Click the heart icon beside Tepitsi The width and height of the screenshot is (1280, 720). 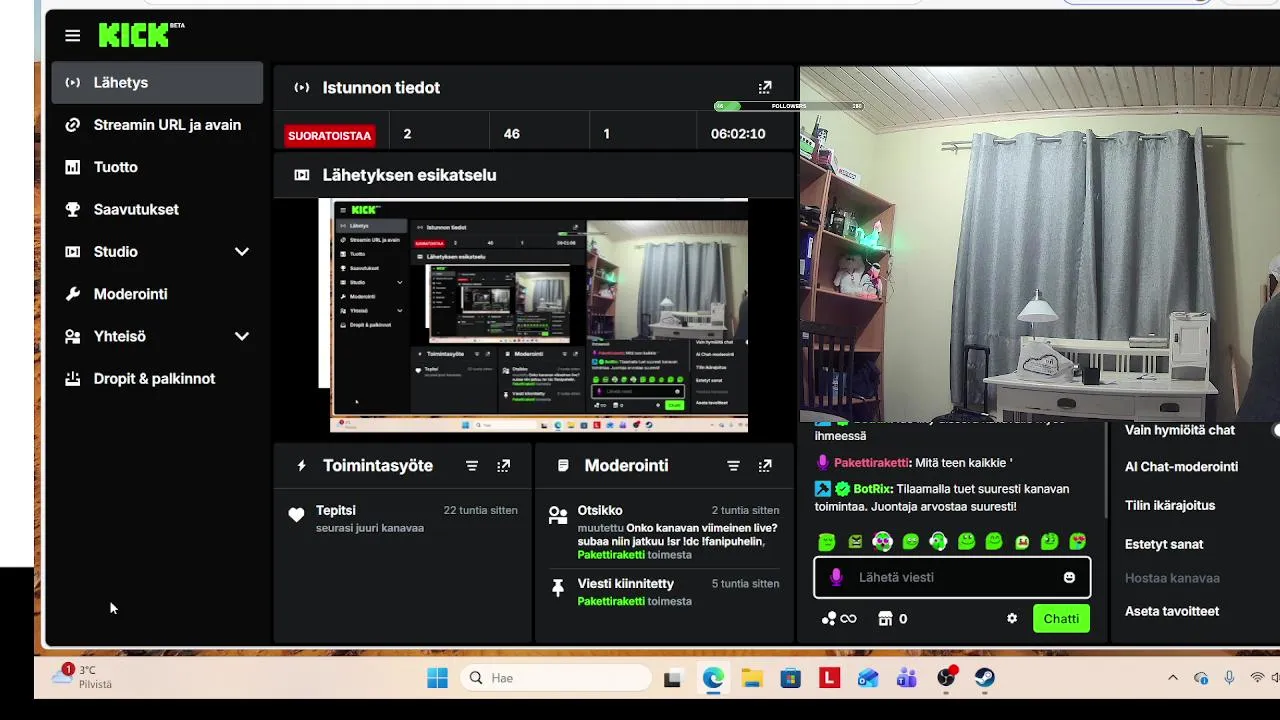(x=296, y=515)
